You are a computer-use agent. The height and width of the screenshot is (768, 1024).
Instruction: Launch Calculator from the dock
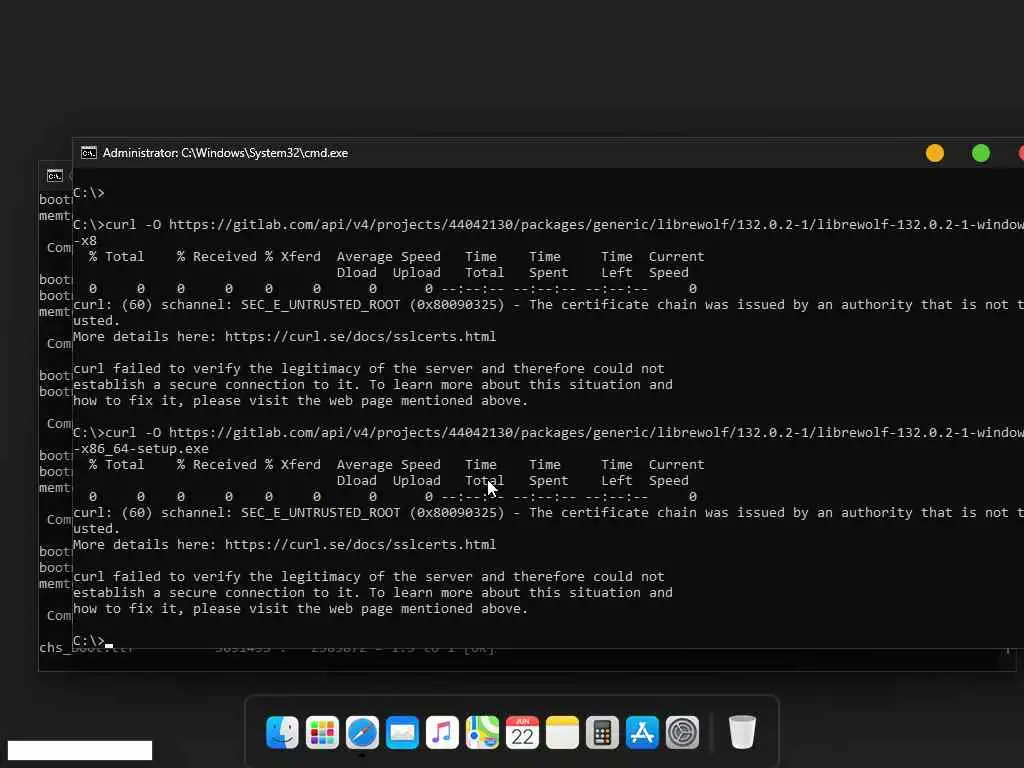click(x=602, y=732)
